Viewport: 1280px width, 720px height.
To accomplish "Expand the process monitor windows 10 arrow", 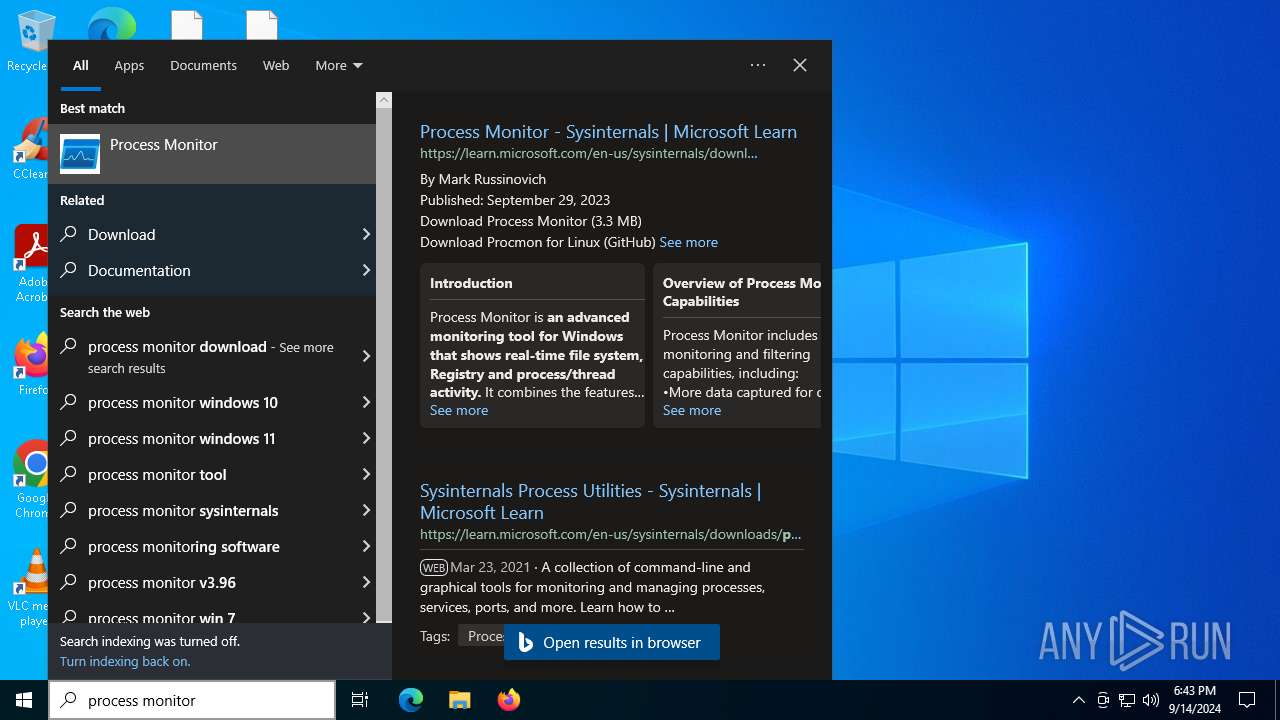I will 366,402.
